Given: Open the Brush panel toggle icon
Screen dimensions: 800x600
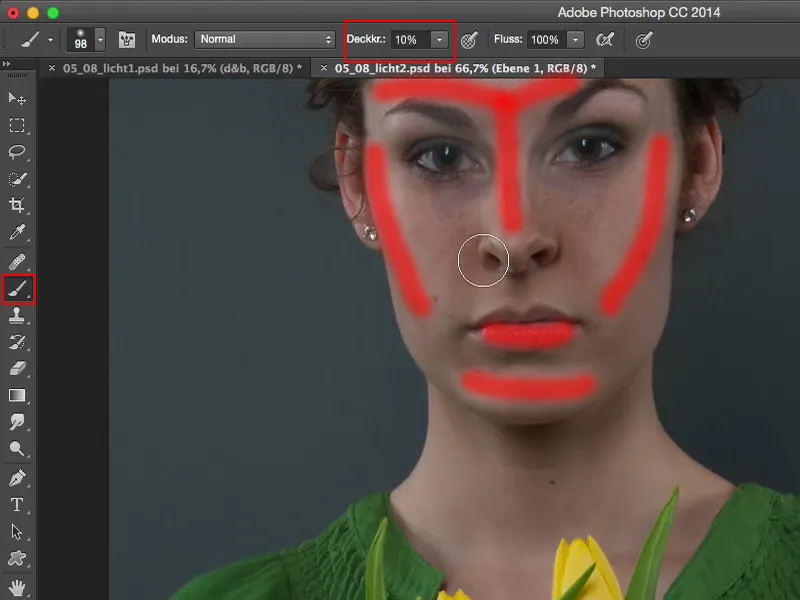Looking at the screenshot, I should [x=127, y=40].
